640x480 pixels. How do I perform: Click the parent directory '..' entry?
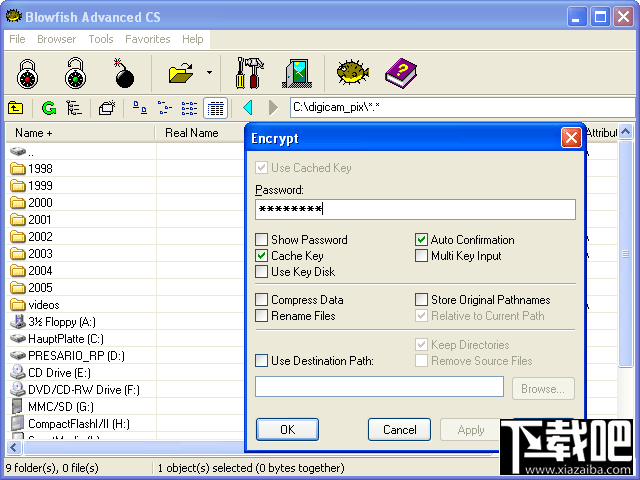[22, 152]
